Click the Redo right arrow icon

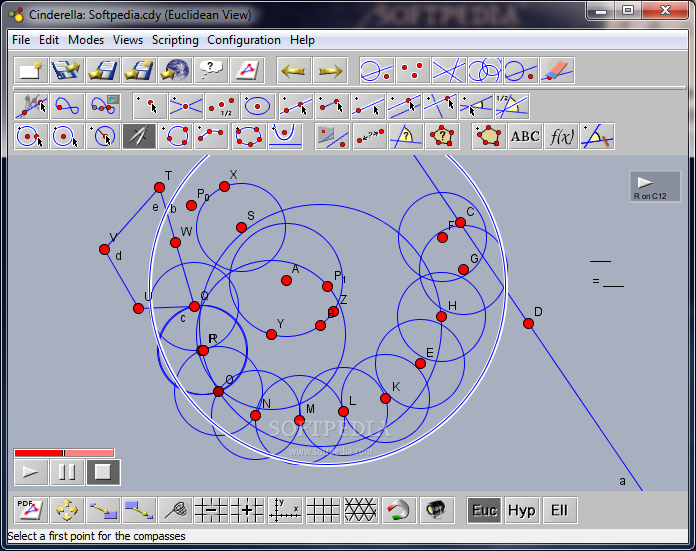330,71
